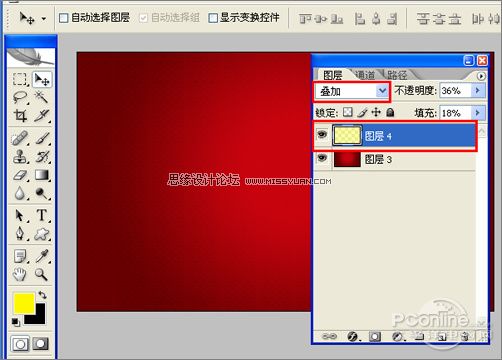Select the Healing Brush tool
This screenshot has width=502, height=360.
pos(20,138)
